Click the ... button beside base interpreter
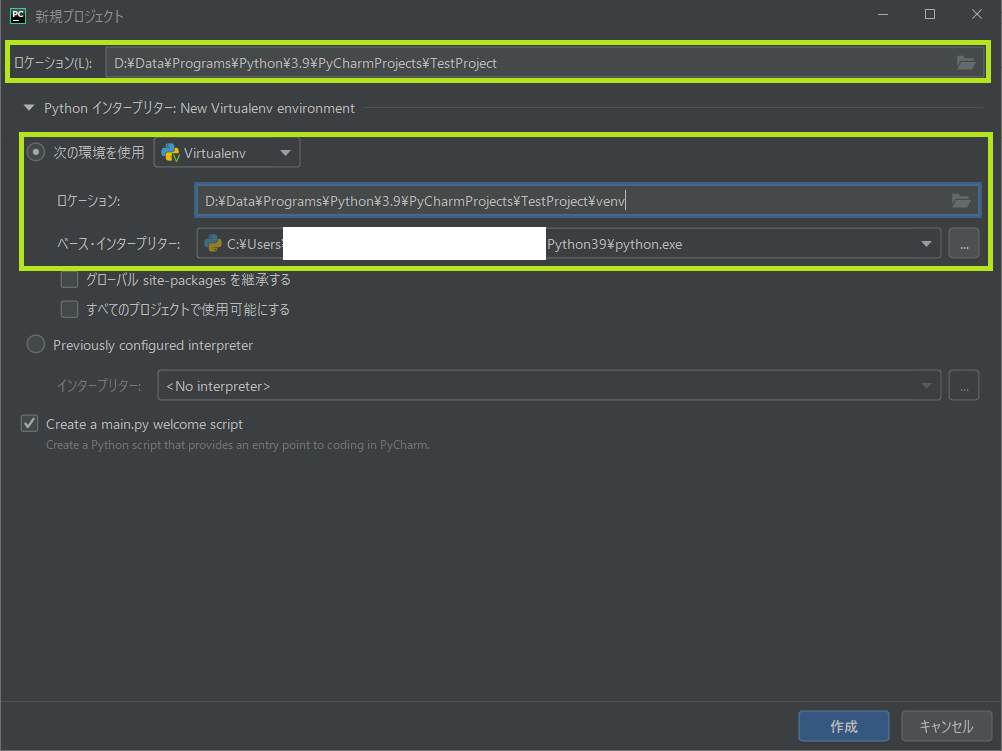This screenshot has width=1002, height=751. (x=964, y=244)
